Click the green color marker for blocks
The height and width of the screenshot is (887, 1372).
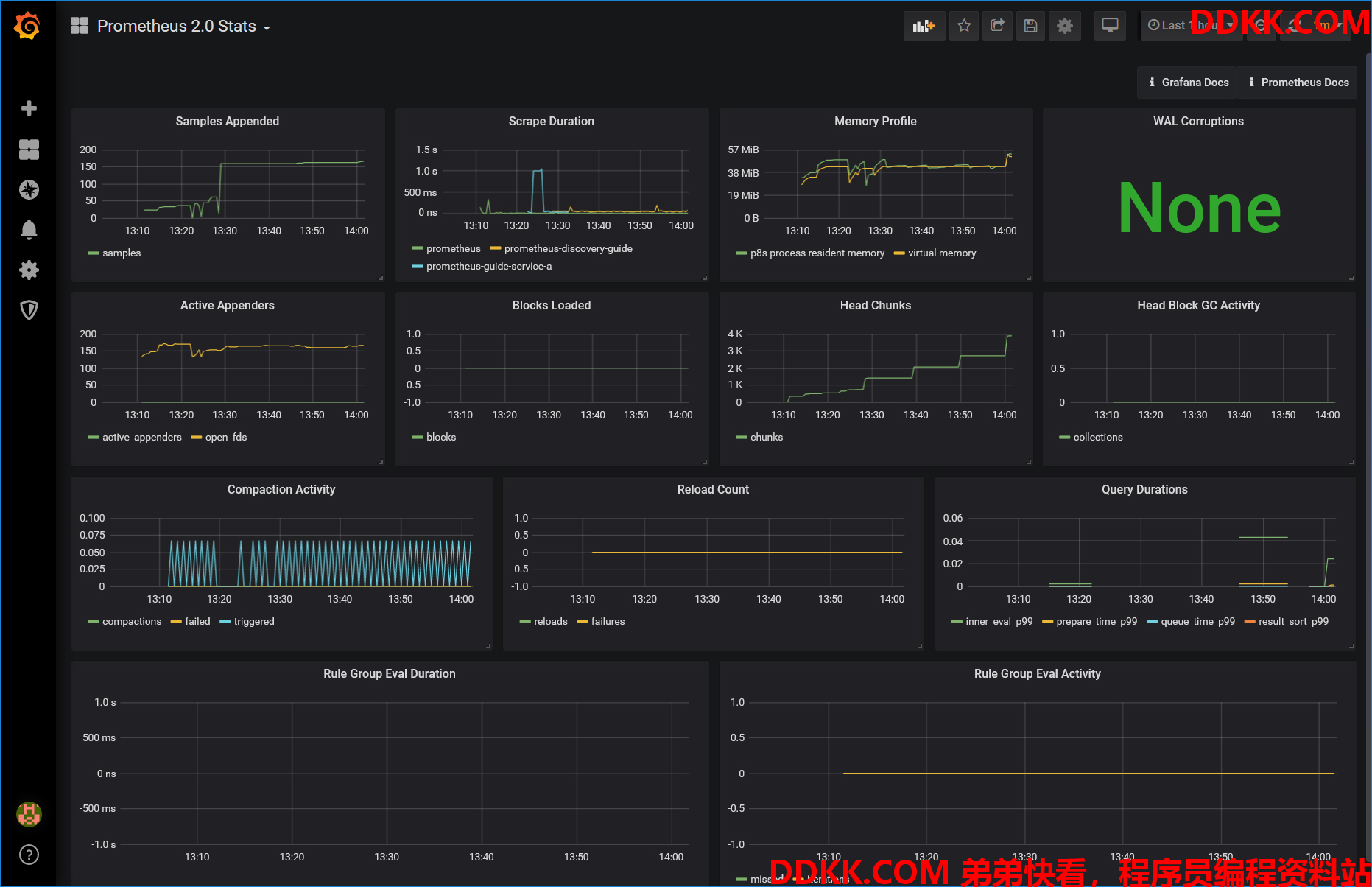coord(418,438)
